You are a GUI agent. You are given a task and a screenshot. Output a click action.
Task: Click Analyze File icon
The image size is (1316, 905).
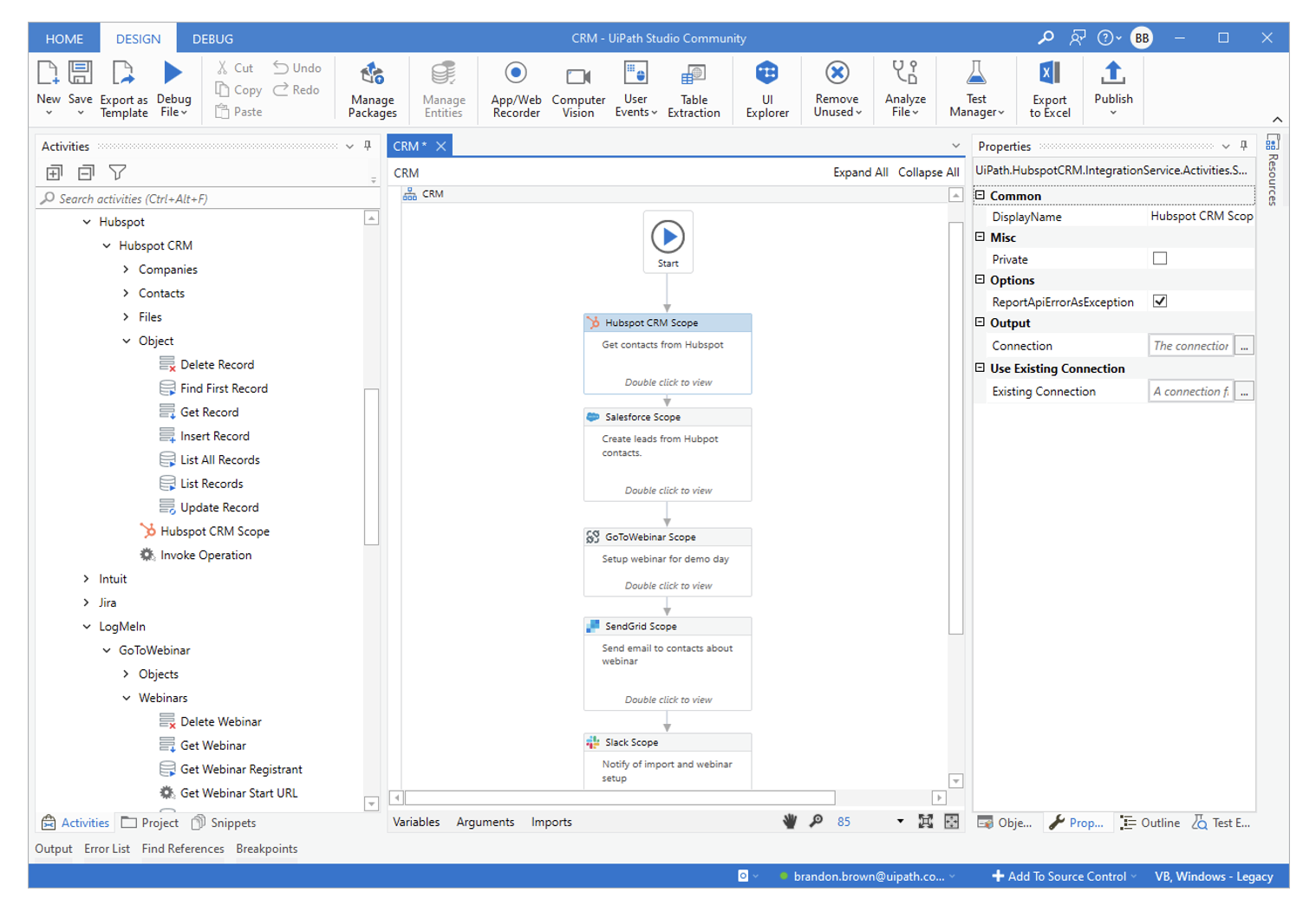[x=905, y=73]
